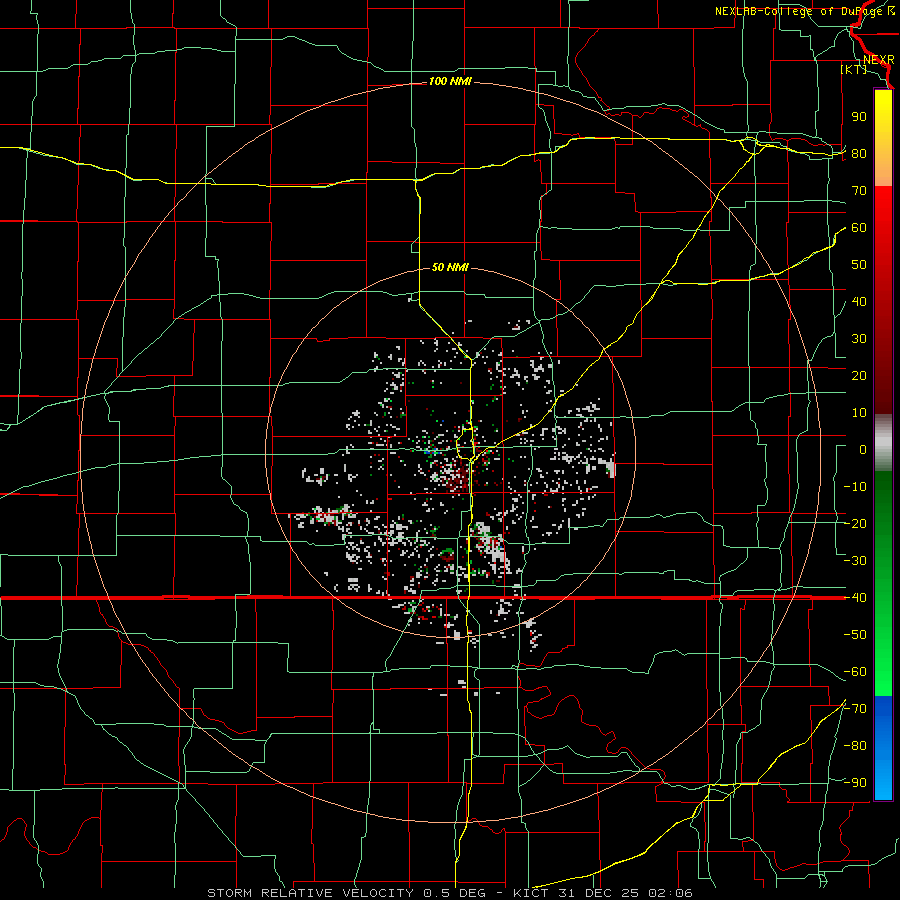This screenshot has height=900, width=900.
Task: Click the [KT] units label above the scale
Action: [854, 69]
